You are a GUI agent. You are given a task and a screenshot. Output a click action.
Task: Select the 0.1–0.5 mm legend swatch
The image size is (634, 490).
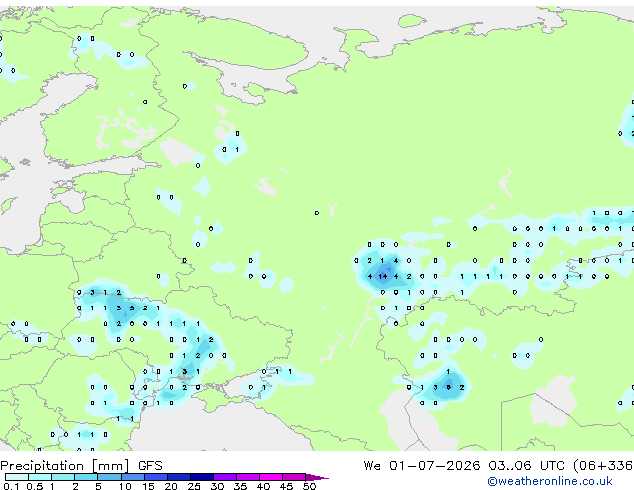17,477
